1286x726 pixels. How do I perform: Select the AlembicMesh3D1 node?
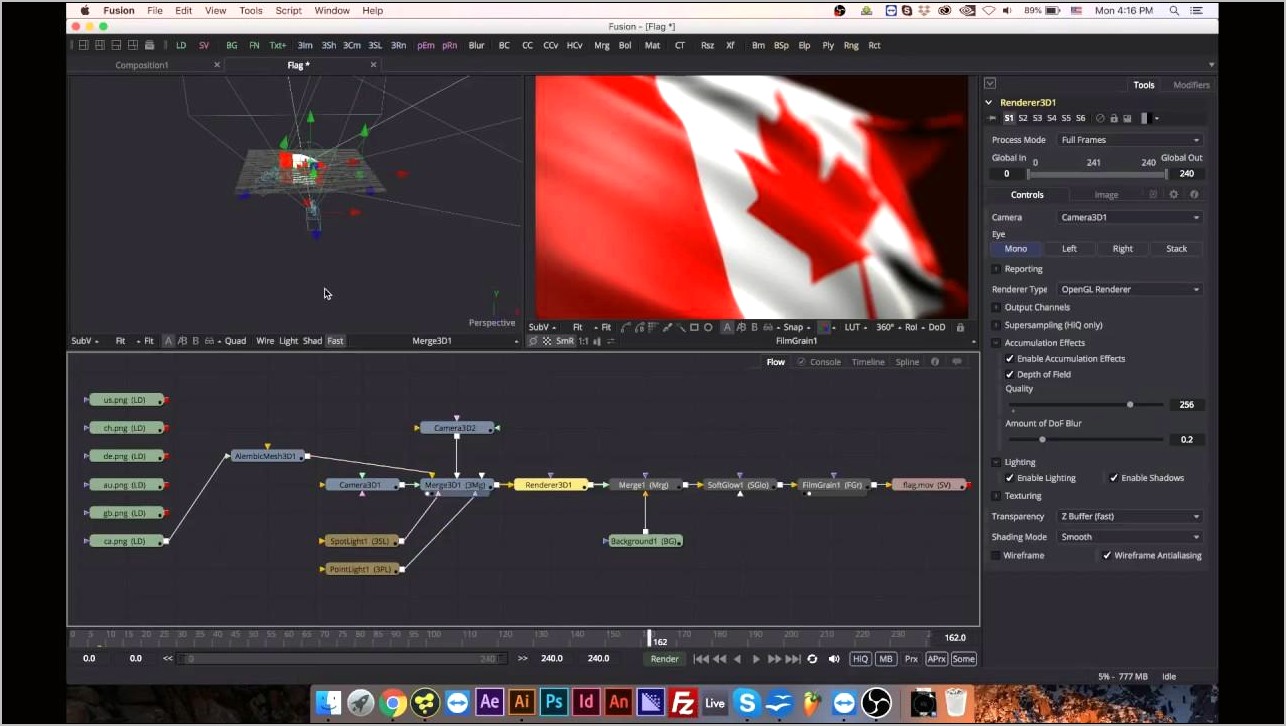coord(266,456)
